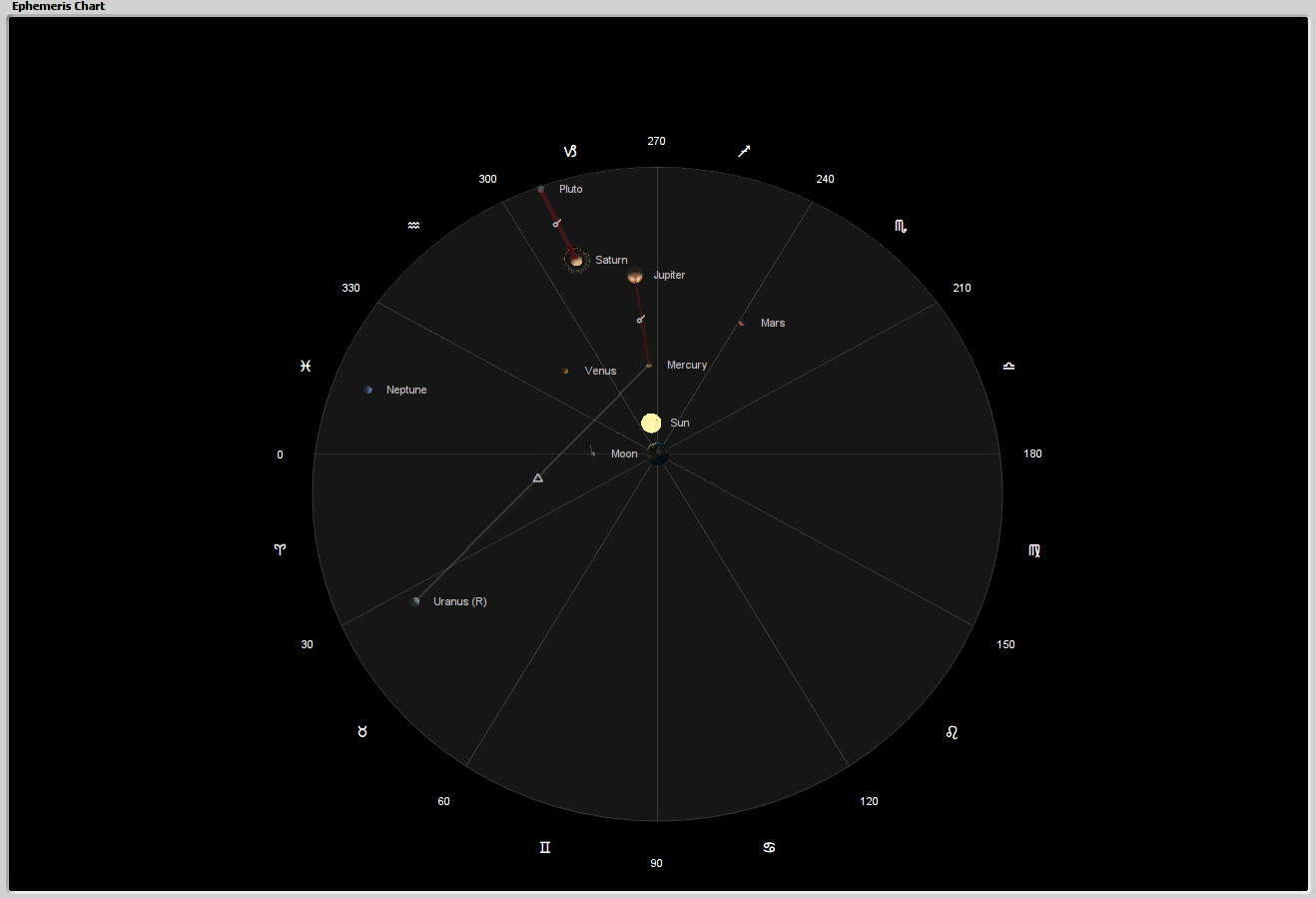Click the Earth at the chart center
Image resolution: width=1316 pixels, height=898 pixels.
click(x=658, y=454)
